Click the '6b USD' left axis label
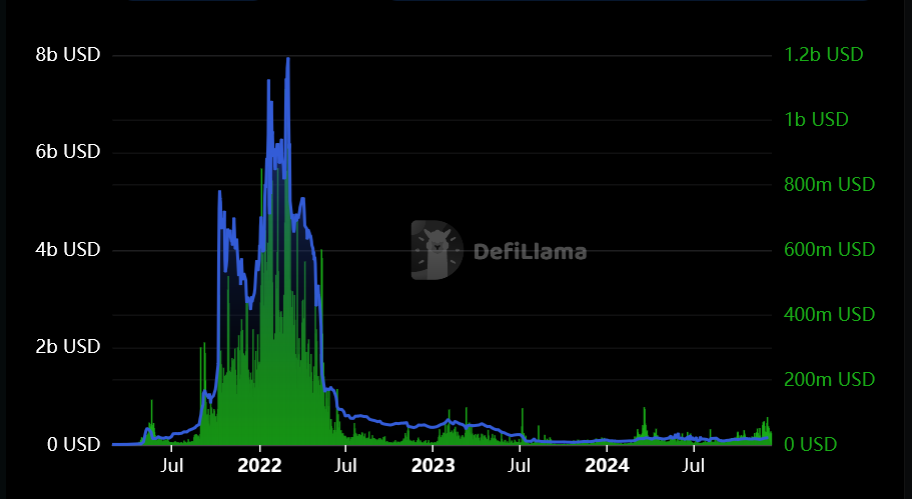This screenshot has height=499, width=912. pos(68,152)
